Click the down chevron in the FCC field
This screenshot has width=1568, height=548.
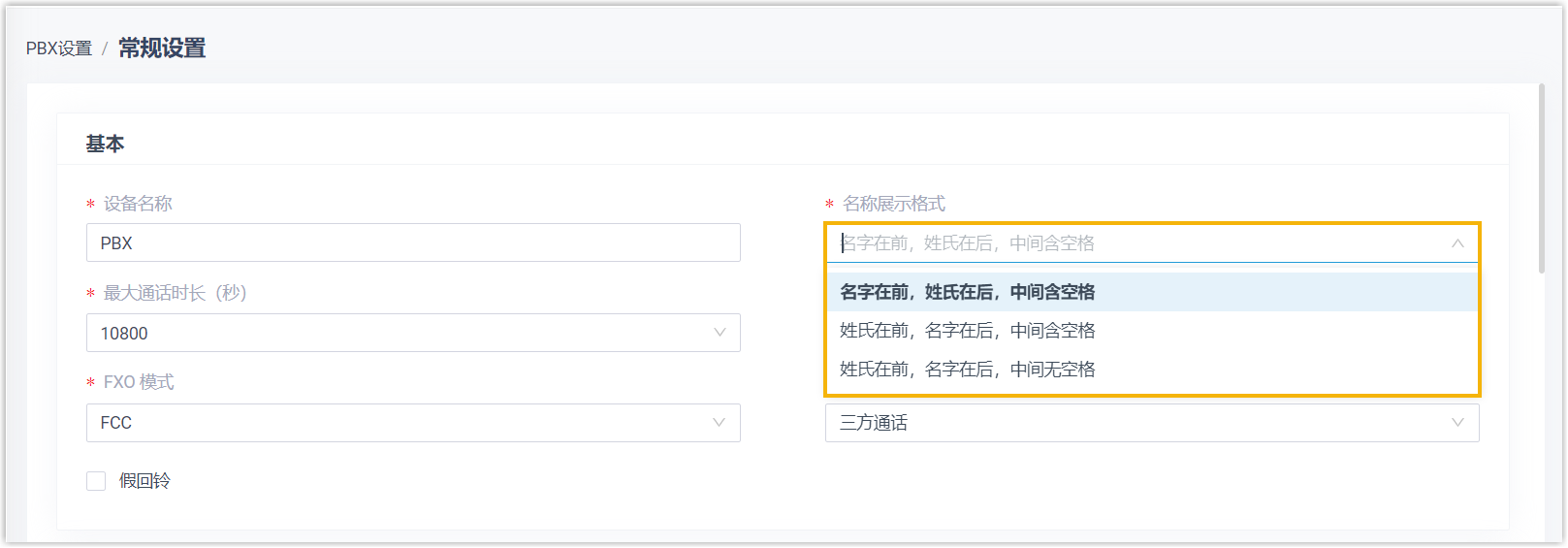(x=720, y=423)
